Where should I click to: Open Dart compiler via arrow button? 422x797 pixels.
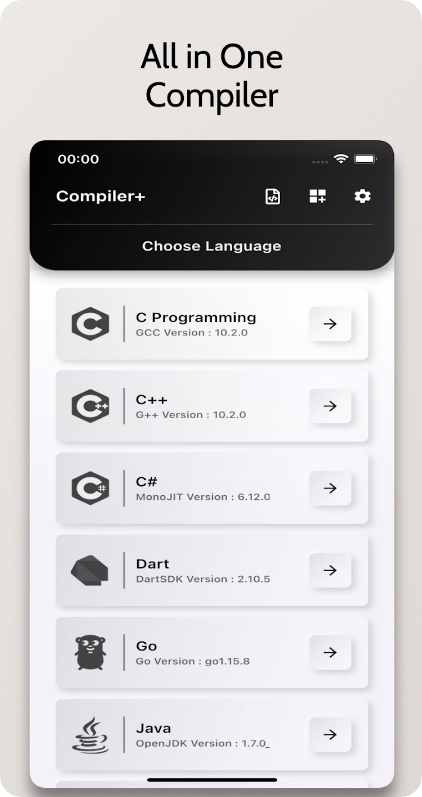[330, 570]
